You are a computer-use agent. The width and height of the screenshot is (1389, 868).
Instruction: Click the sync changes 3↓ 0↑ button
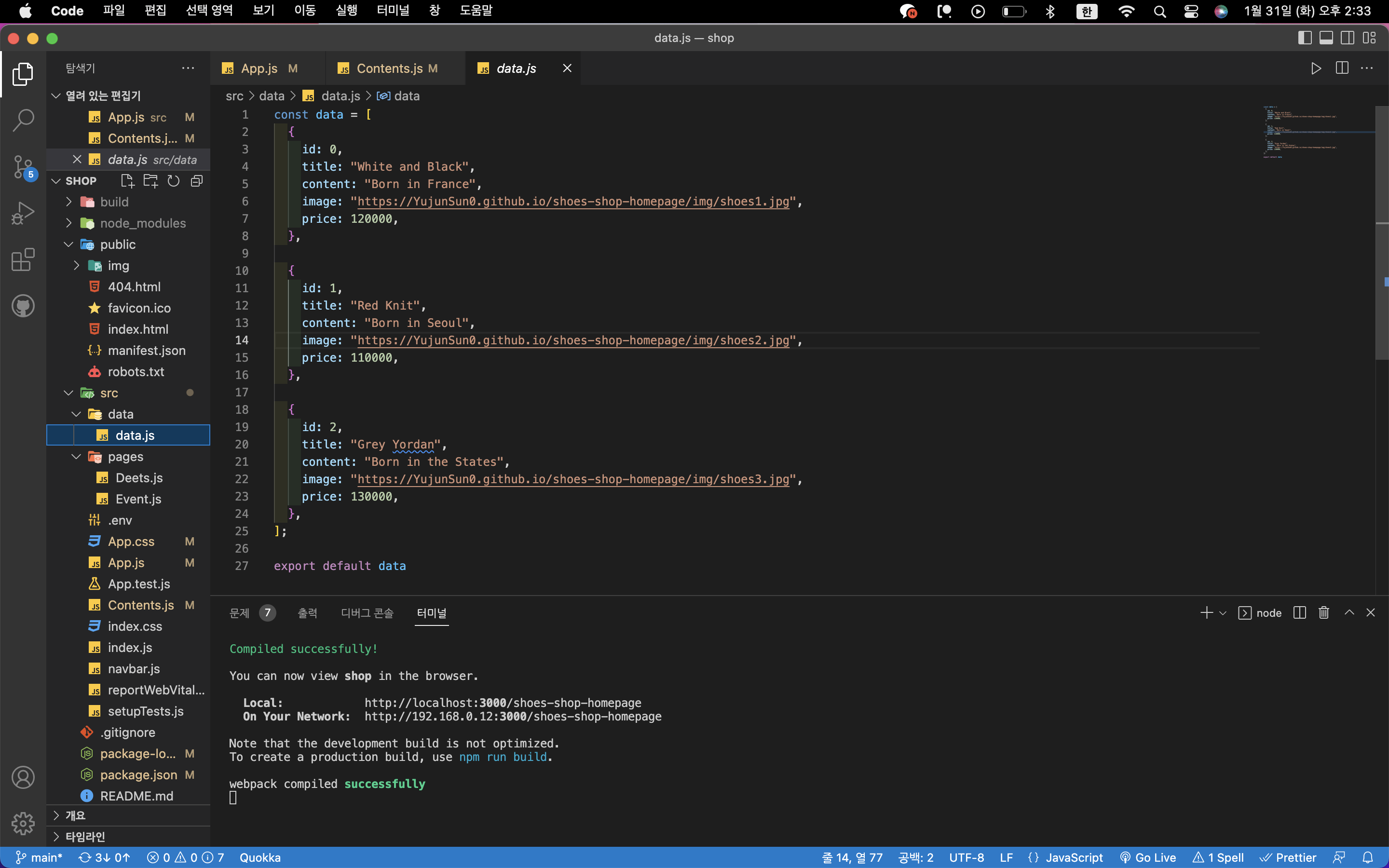point(105,857)
